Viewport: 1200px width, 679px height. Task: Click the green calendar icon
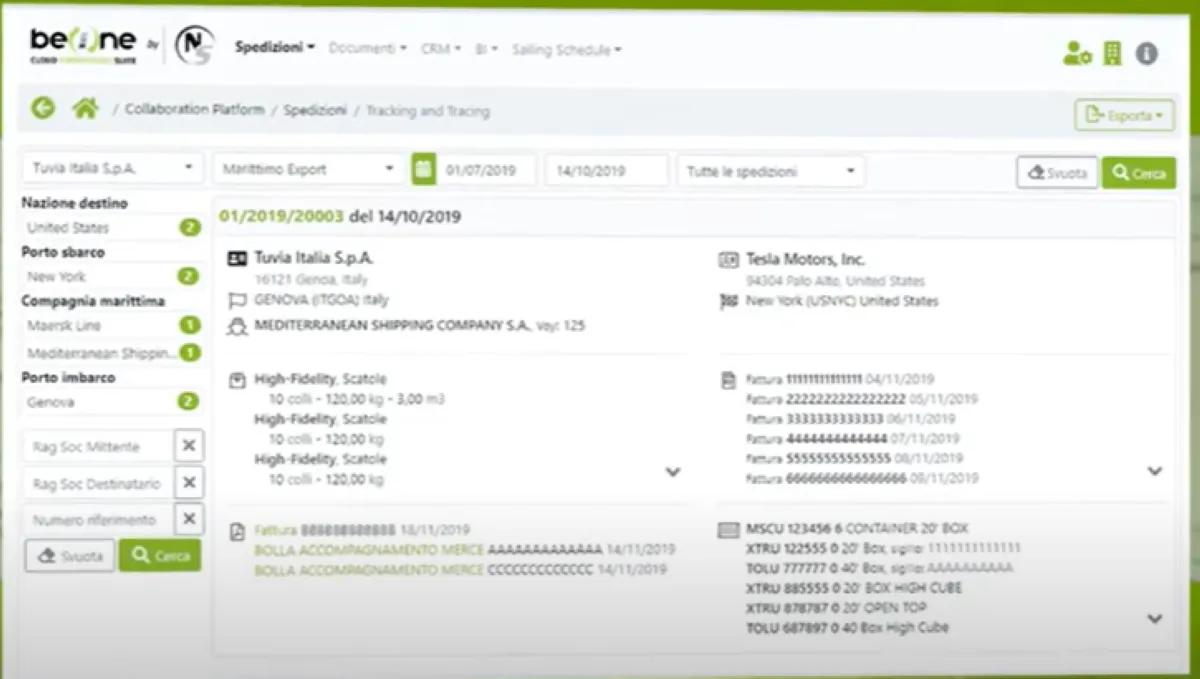424,170
